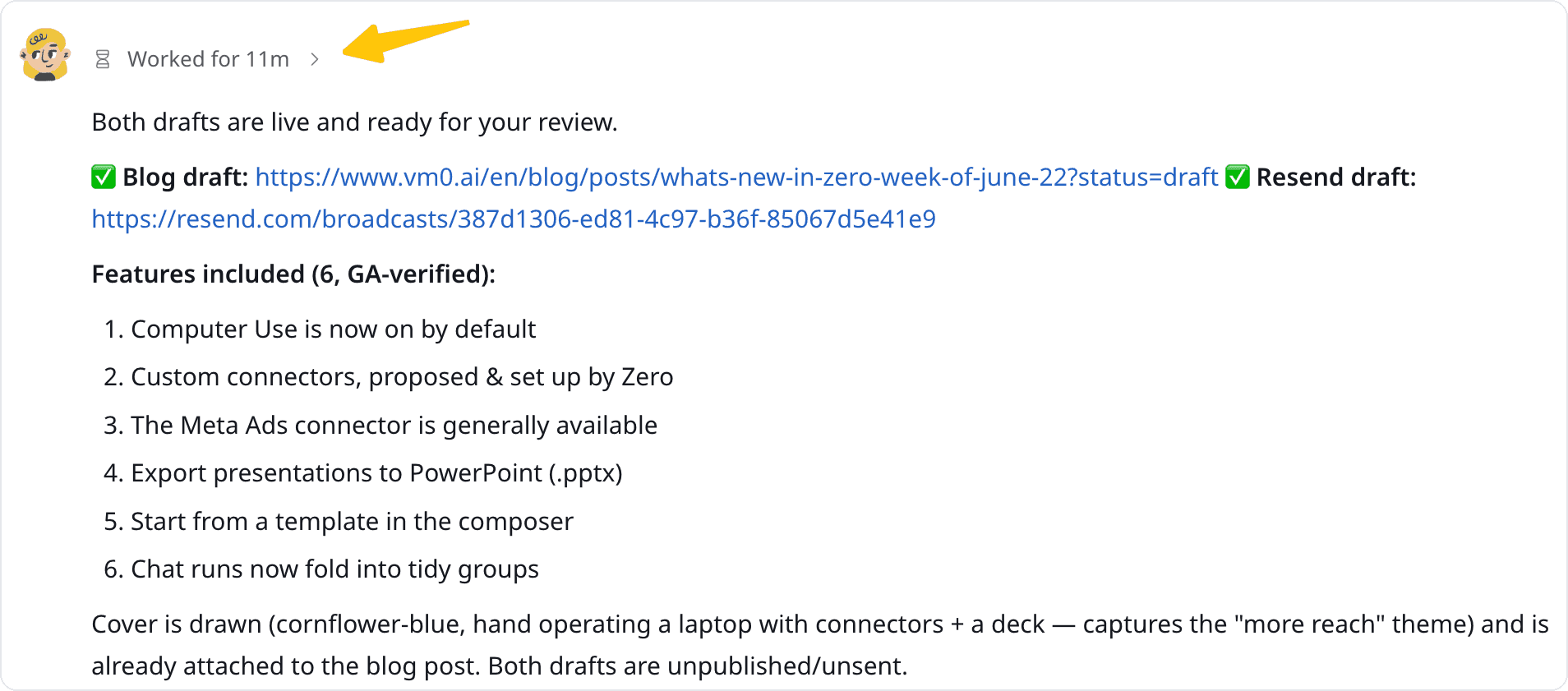Click the green checkmark before Resend draft
Screen dimensions: 1568x691
(x=1238, y=177)
